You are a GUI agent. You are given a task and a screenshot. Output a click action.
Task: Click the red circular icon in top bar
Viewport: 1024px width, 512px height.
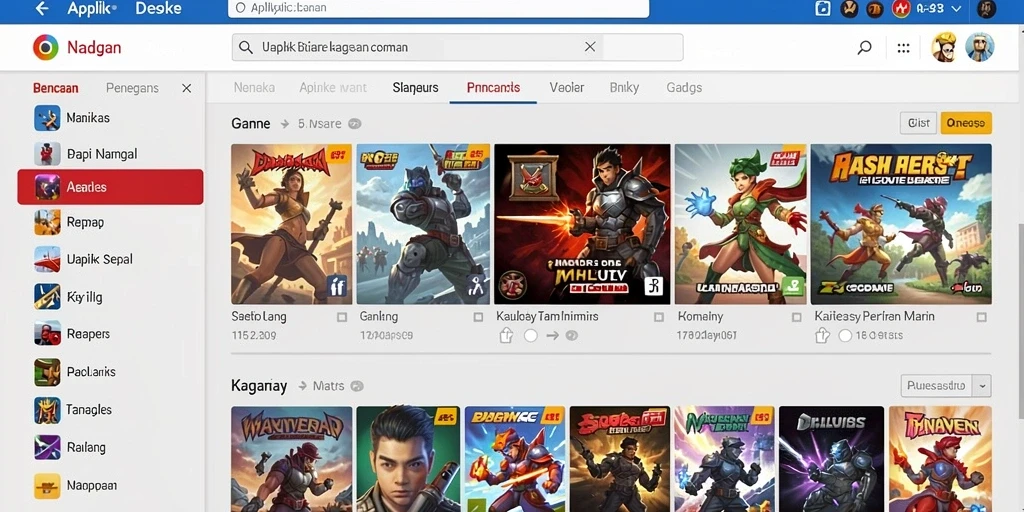[902, 8]
